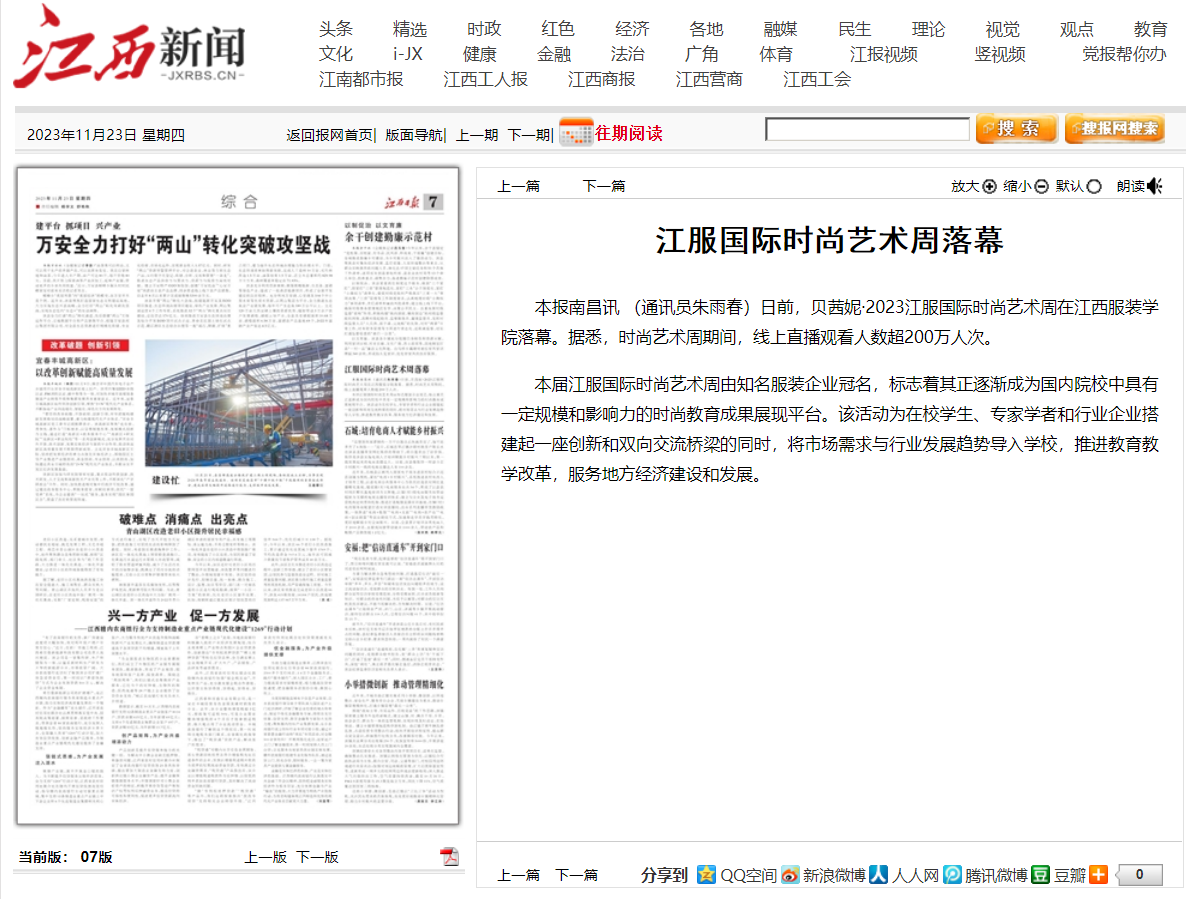1188x899 pixels.
Task: Go to the next article via the top 下一篇 link
Action: [x=604, y=186]
